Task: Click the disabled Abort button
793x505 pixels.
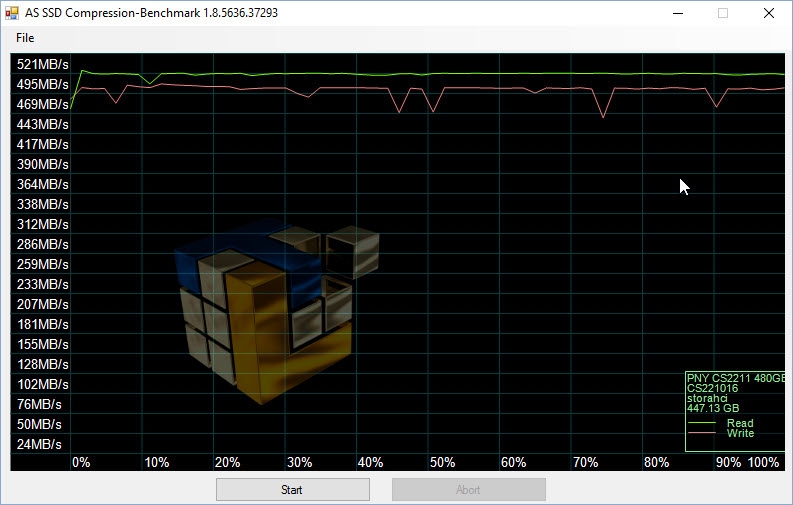Action: pyautogui.click(x=468, y=489)
